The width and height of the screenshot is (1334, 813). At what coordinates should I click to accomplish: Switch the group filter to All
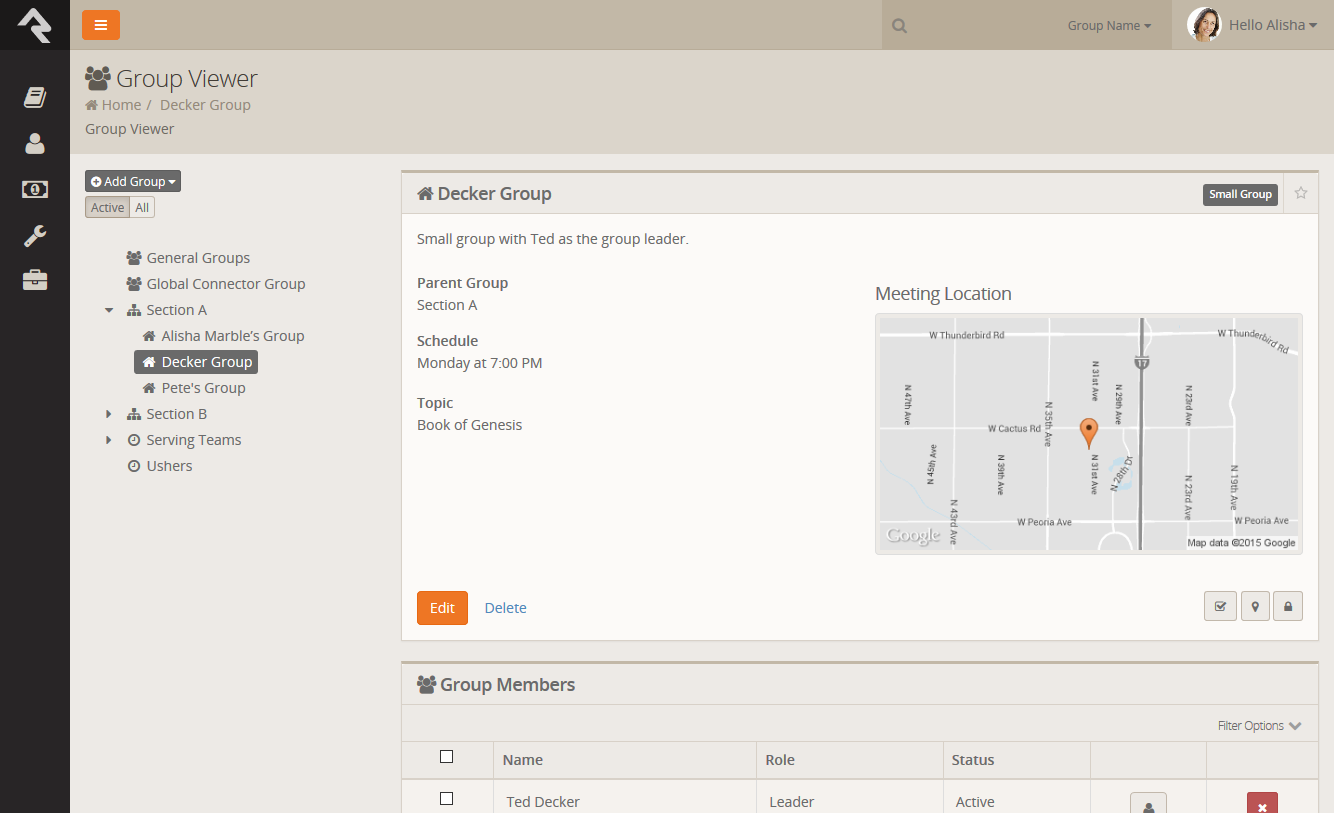[x=142, y=208]
